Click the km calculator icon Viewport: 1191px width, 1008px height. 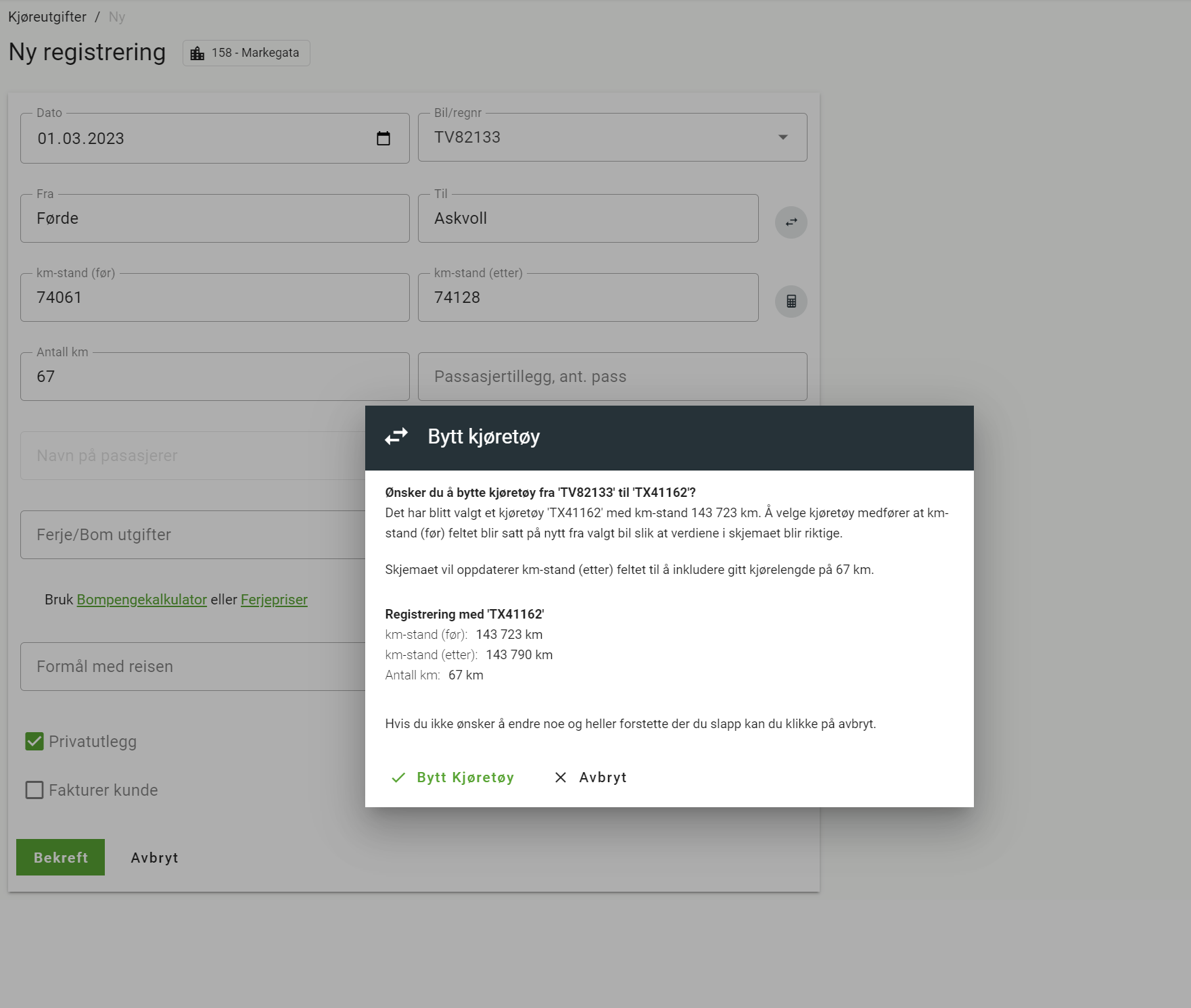(x=791, y=302)
